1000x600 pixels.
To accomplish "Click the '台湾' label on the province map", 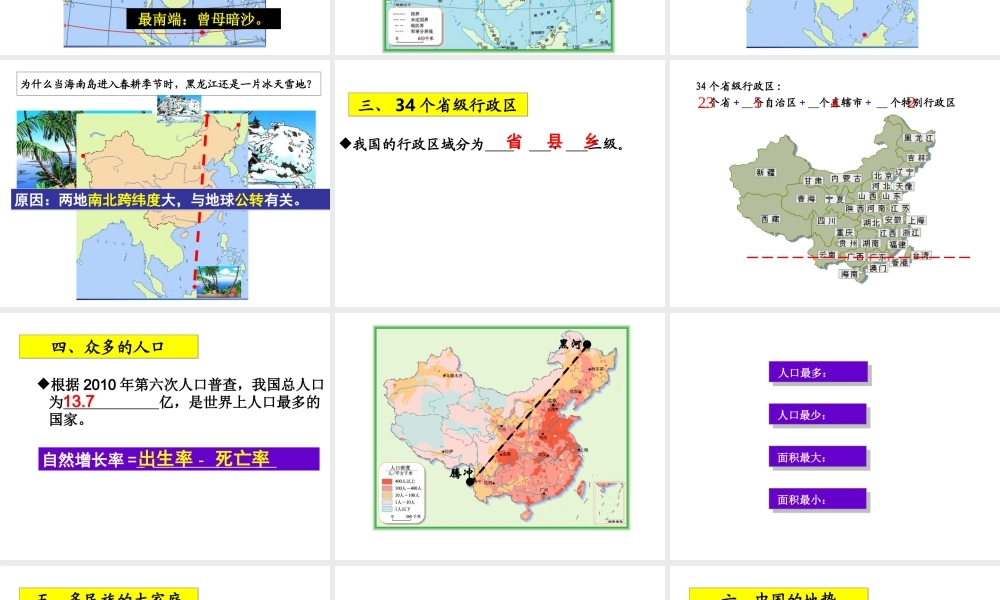I will [x=921, y=255].
